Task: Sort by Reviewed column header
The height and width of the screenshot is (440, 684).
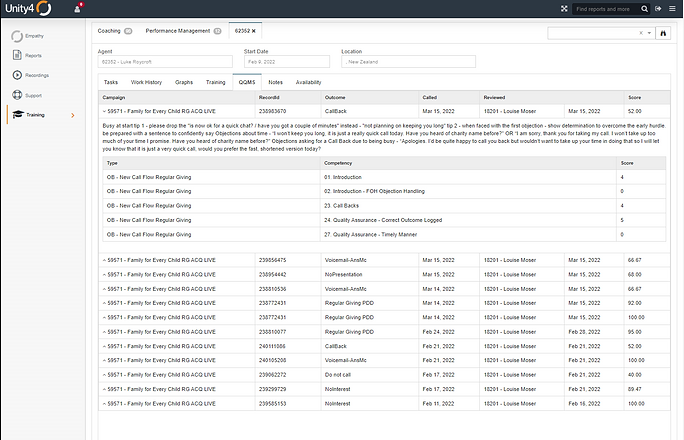Action: [x=552, y=97]
